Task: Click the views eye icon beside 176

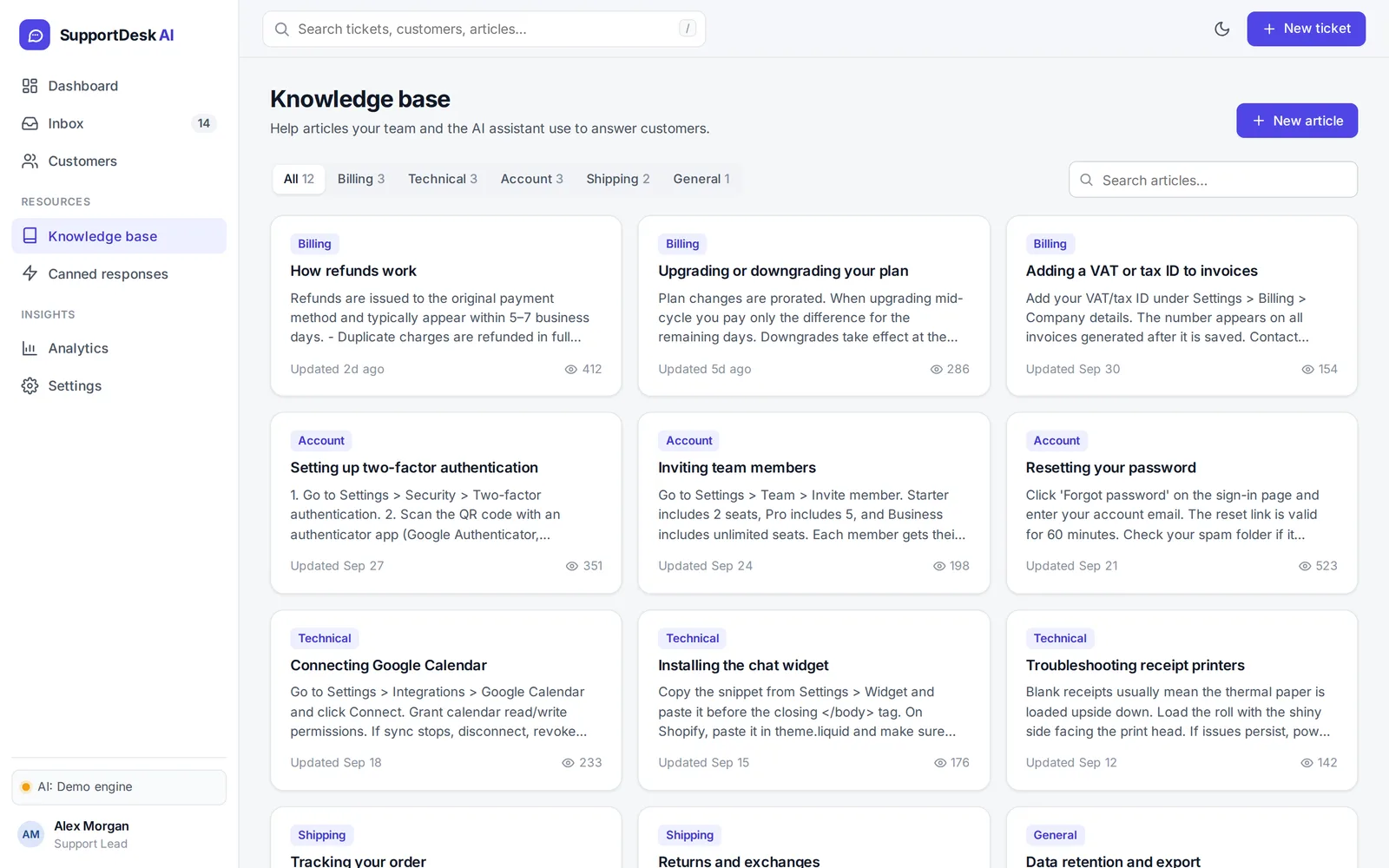Action: pyautogui.click(x=940, y=763)
